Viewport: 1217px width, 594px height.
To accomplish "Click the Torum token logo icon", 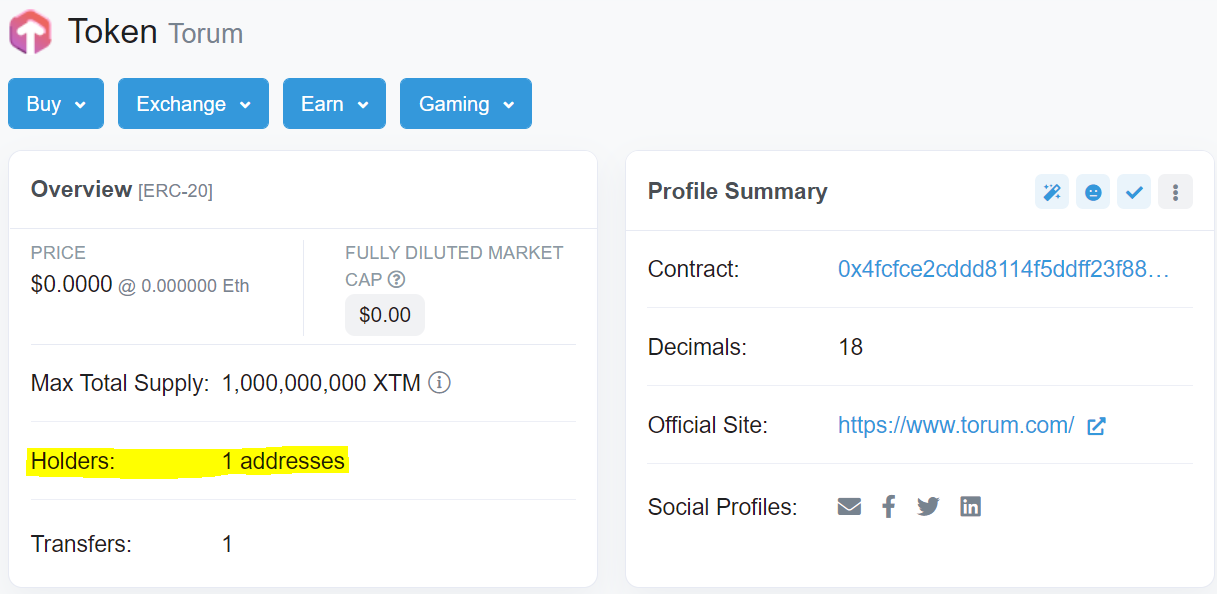I will tap(29, 31).
